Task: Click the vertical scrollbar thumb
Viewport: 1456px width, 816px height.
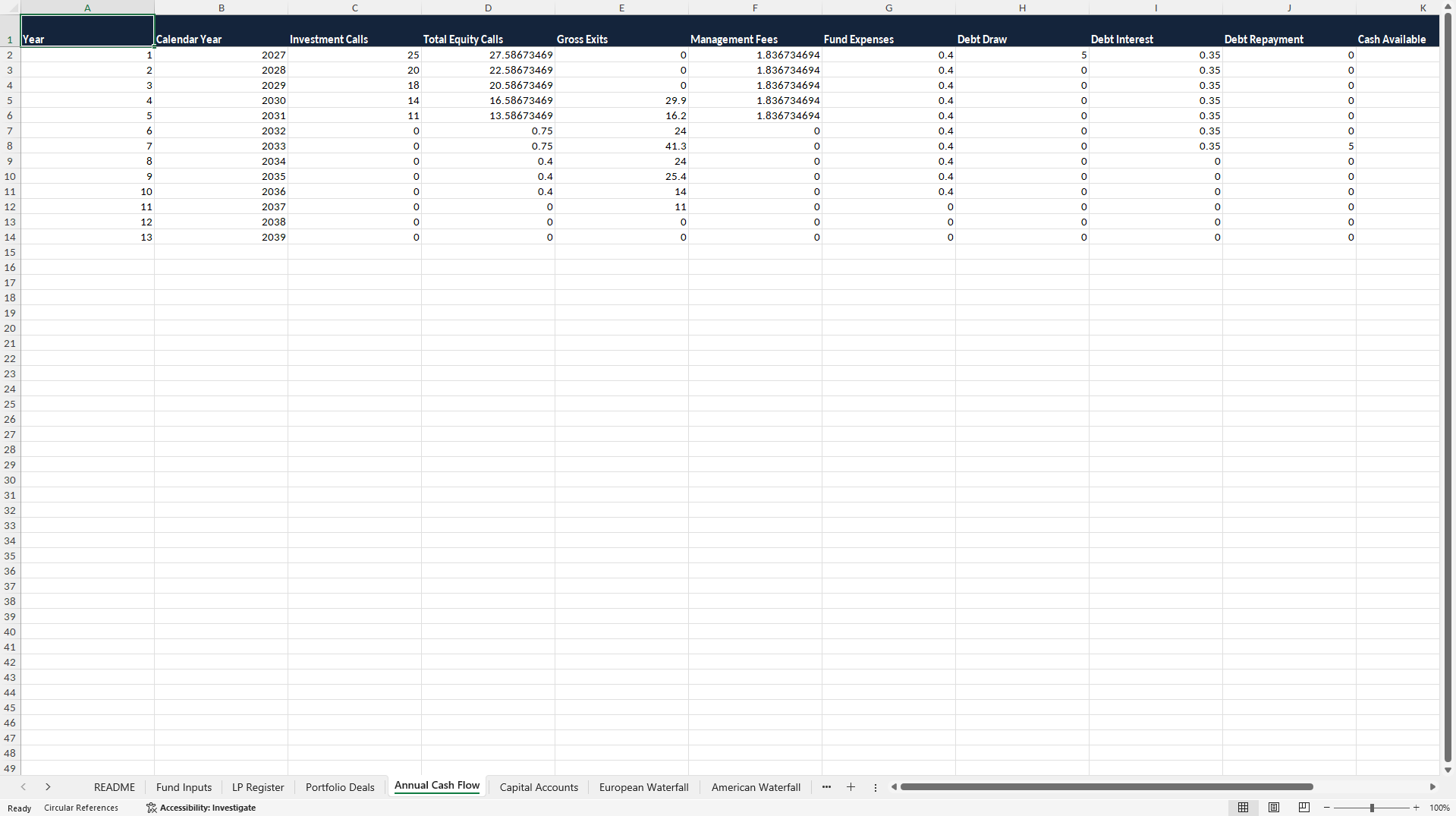Action: click(1448, 387)
